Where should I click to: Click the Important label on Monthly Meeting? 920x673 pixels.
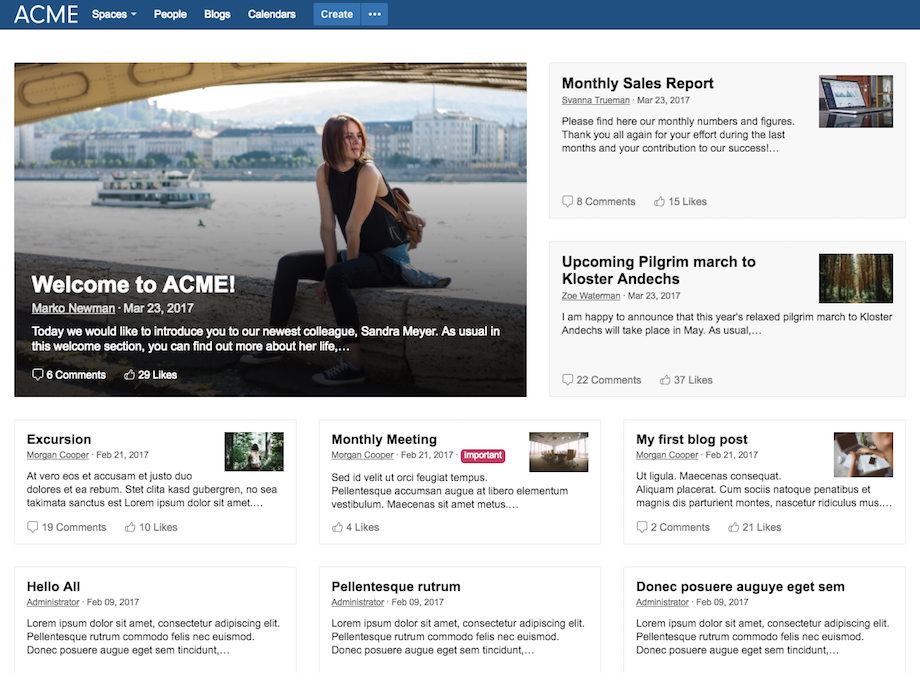[x=483, y=455]
